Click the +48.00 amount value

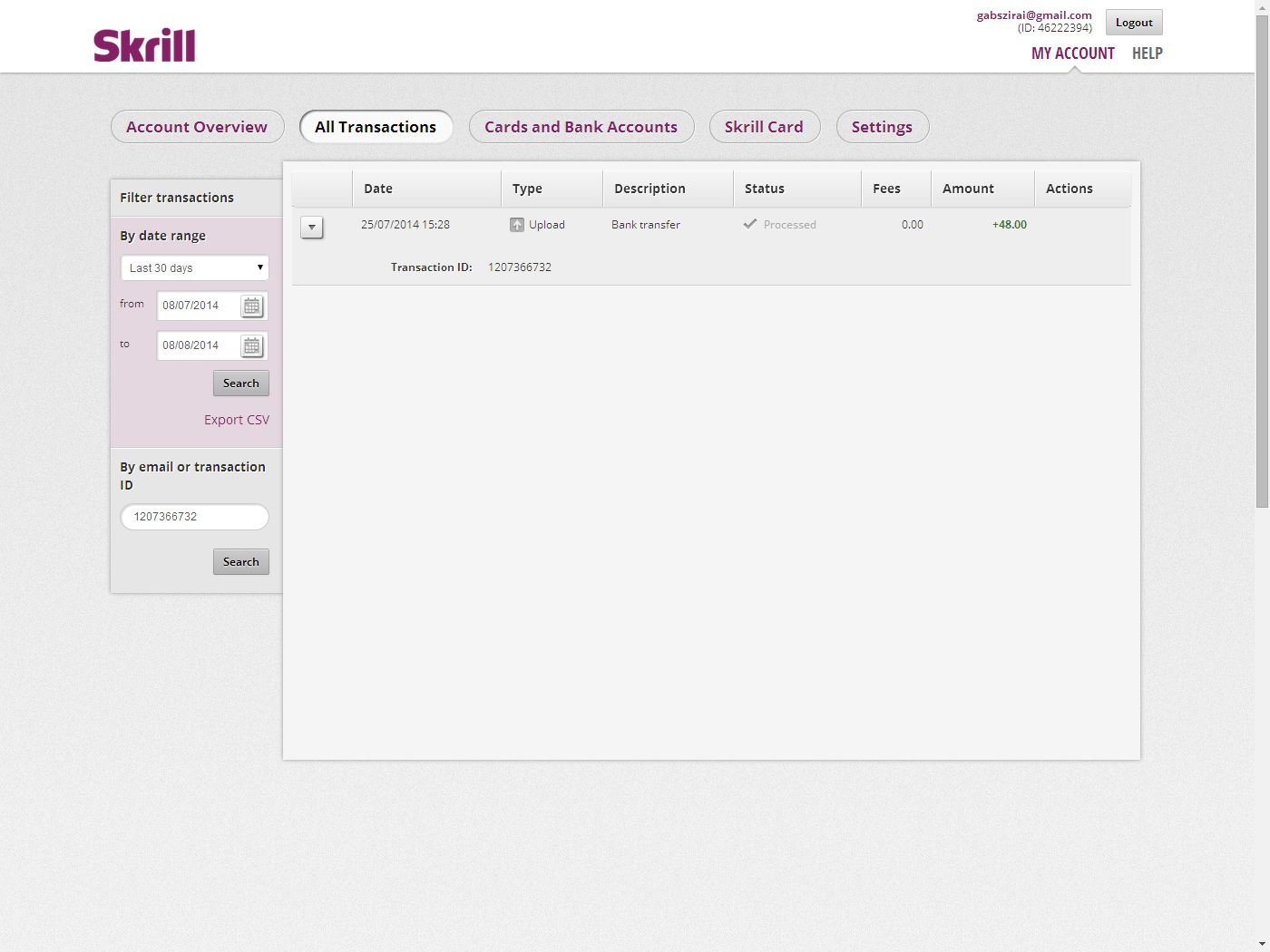coord(1010,225)
